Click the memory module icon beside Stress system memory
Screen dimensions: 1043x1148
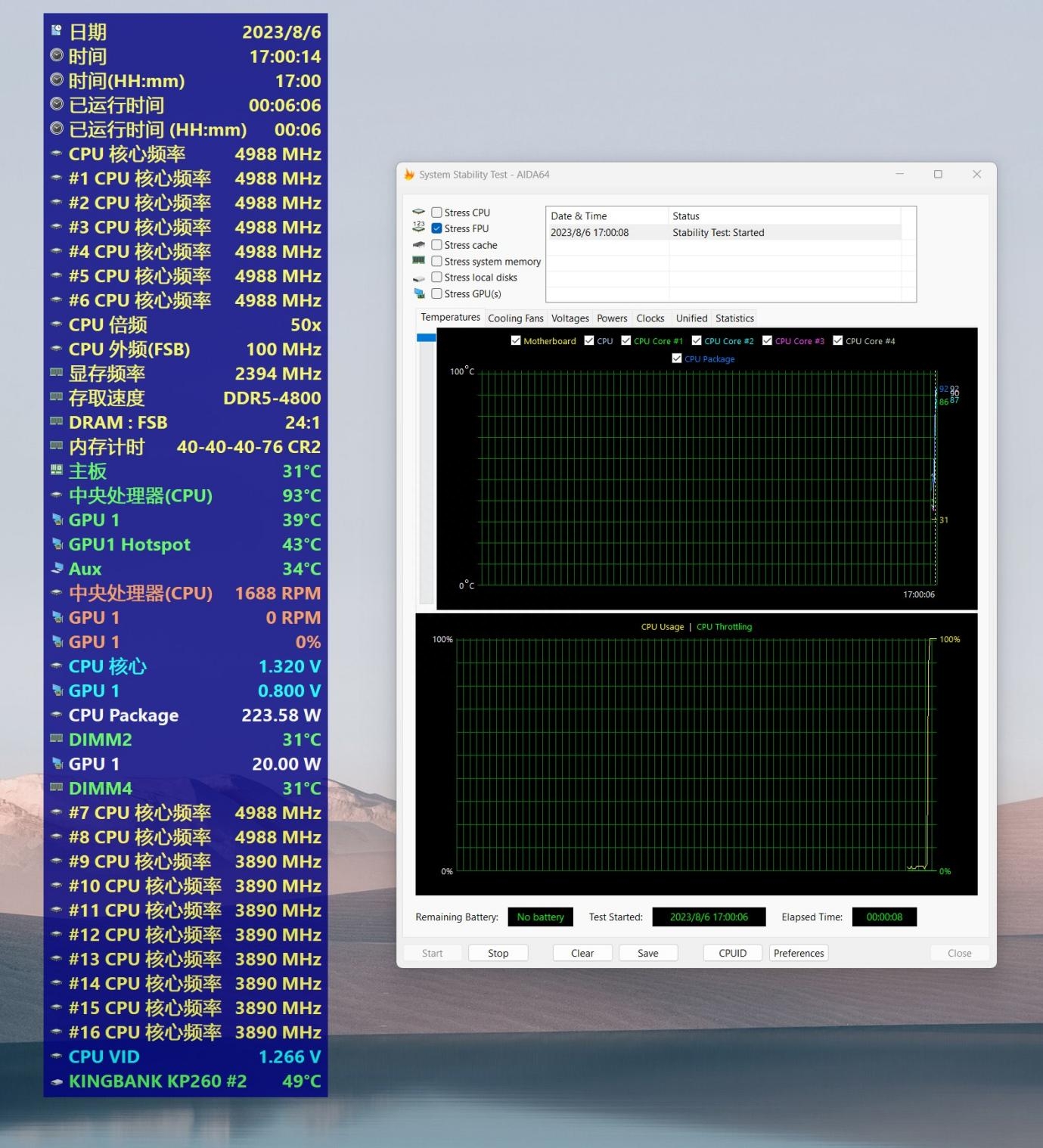tap(419, 261)
